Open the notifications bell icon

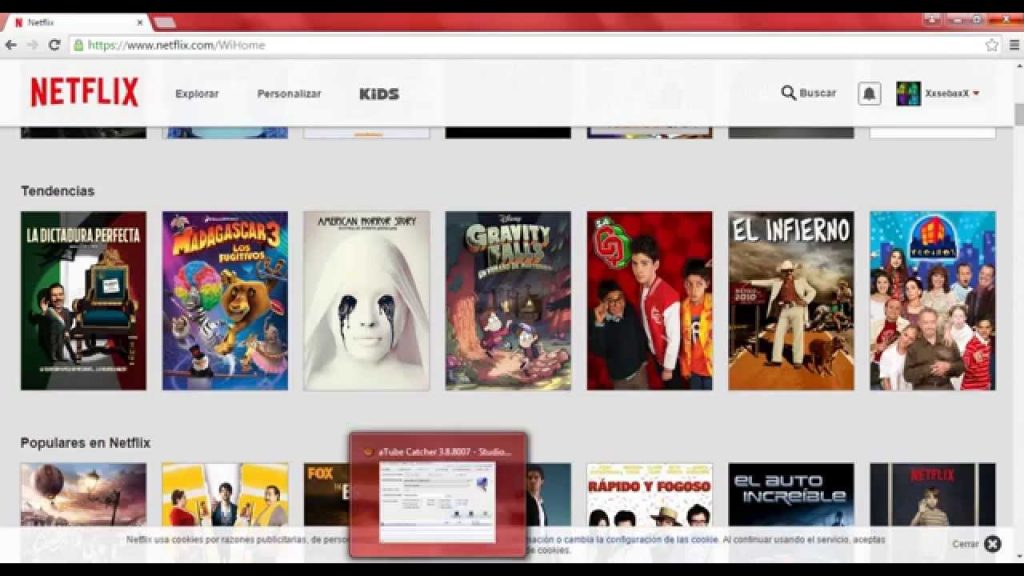[x=869, y=93]
